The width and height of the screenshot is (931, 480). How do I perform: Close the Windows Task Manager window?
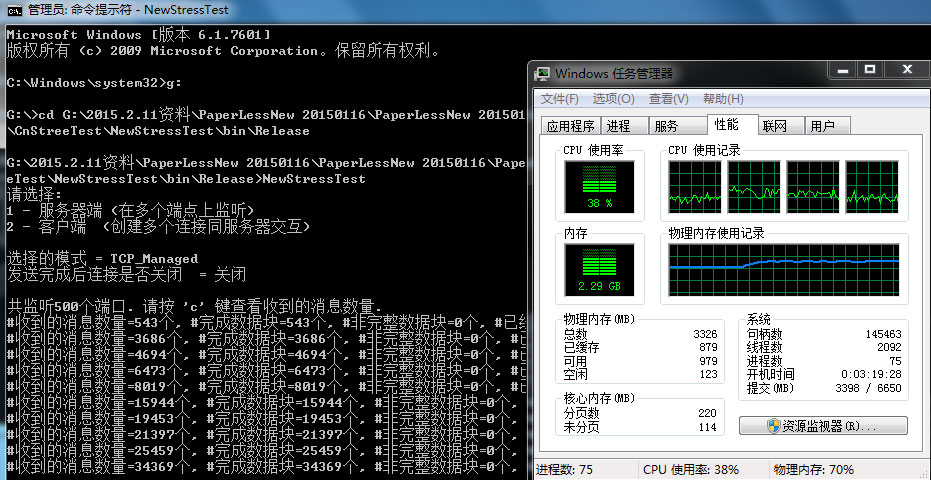click(907, 70)
